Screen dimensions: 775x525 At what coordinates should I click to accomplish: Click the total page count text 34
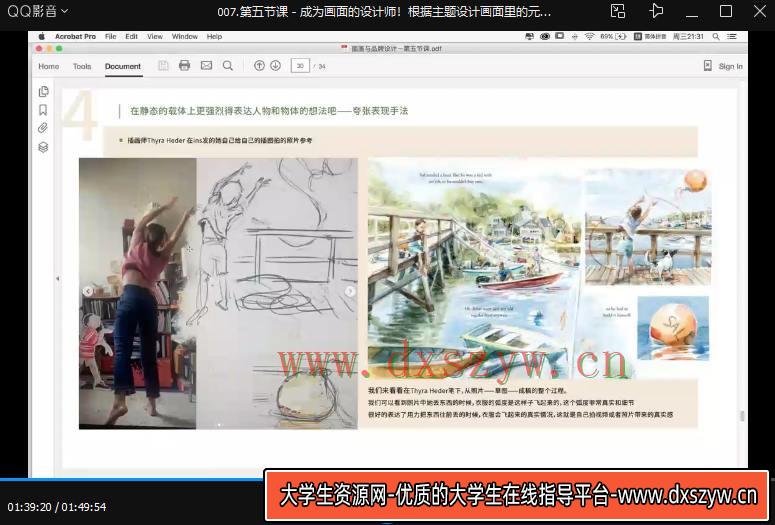pos(322,66)
